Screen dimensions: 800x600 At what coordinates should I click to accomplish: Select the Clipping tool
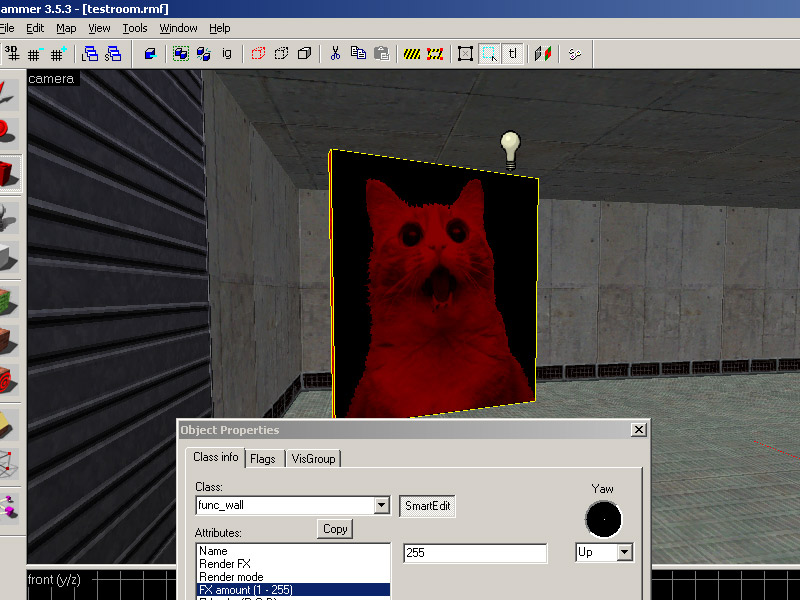click(x=9, y=424)
